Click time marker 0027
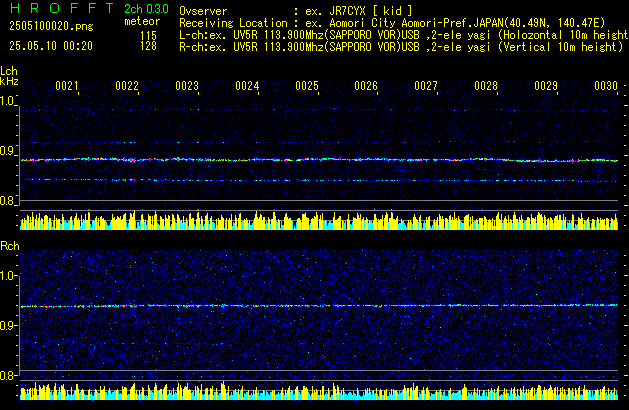629x410 pixels. pos(426,86)
